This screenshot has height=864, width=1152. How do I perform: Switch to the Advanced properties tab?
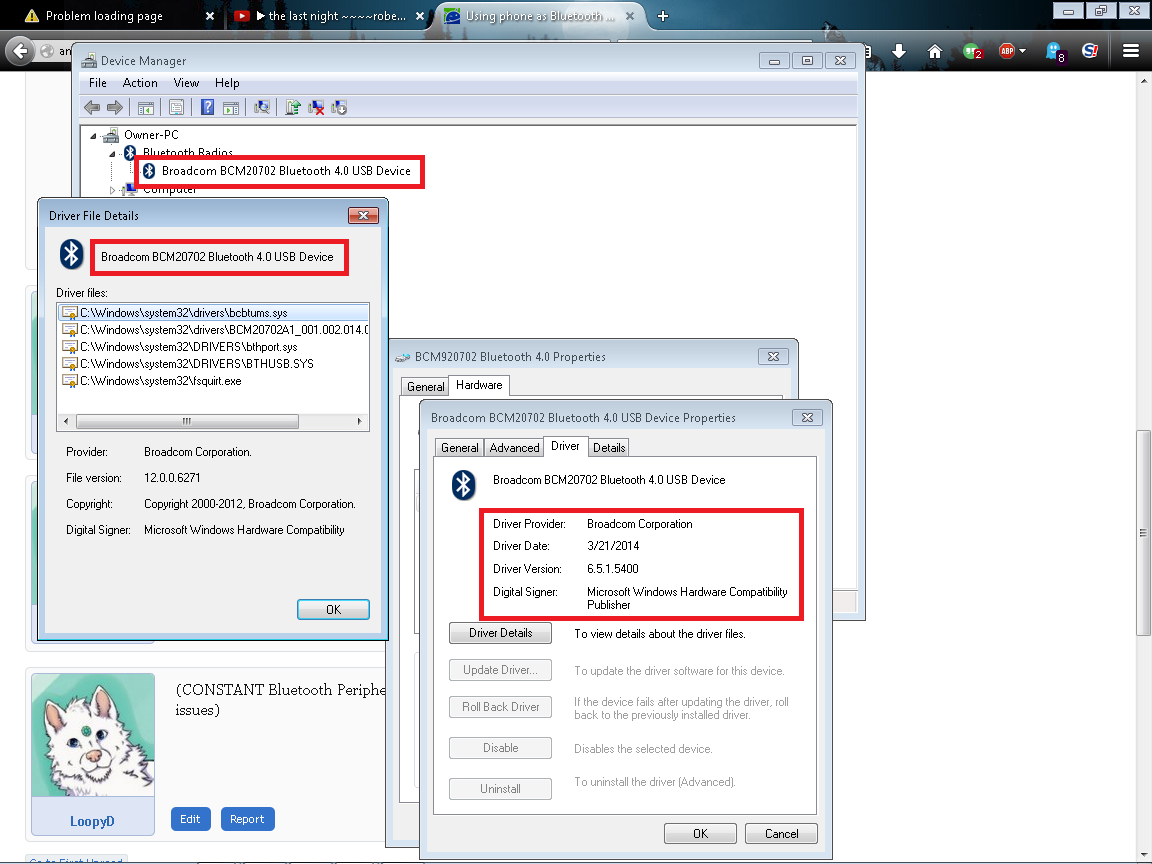(x=514, y=448)
